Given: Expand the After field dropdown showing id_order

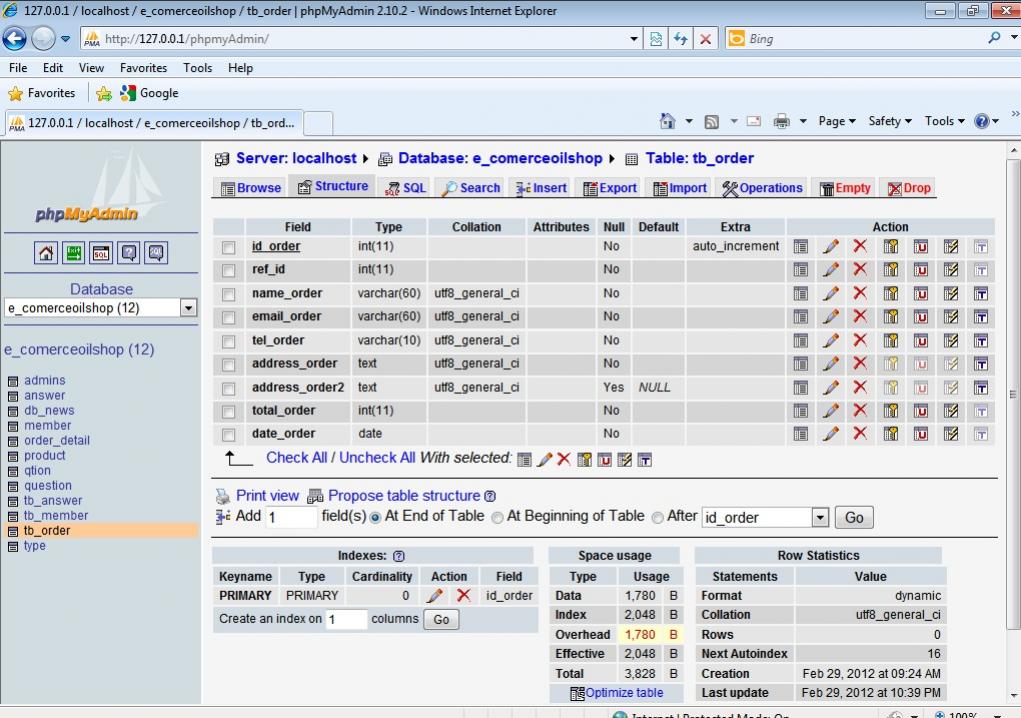Looking at the screenshot, I should [820, 518].
